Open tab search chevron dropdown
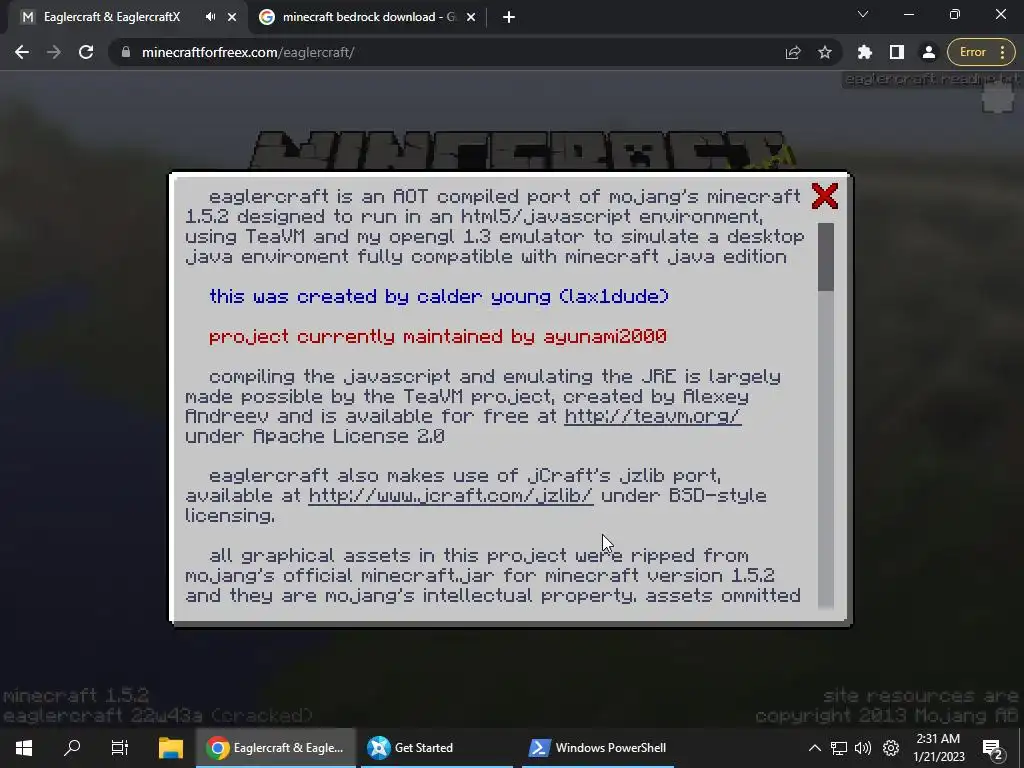1024x768 pixels. click(863, 14)
